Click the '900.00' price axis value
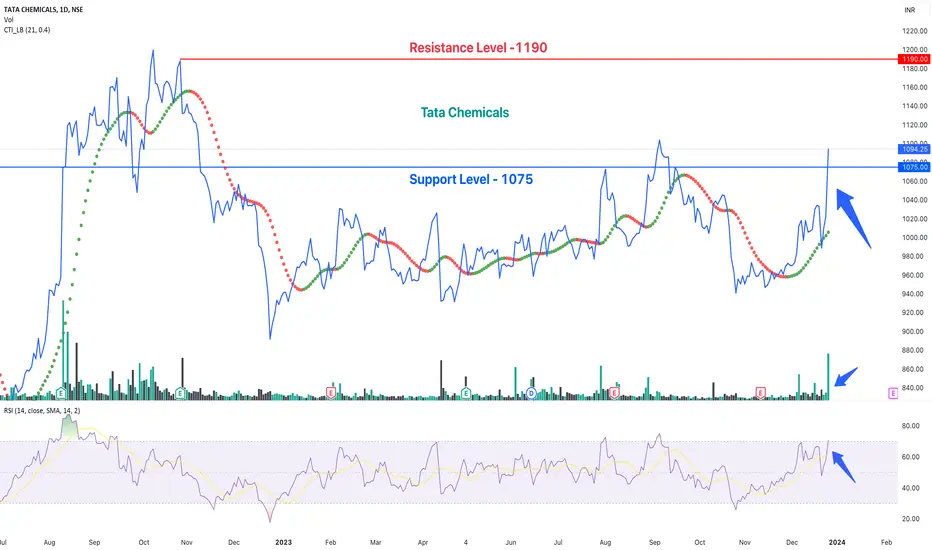 (914, 332)
